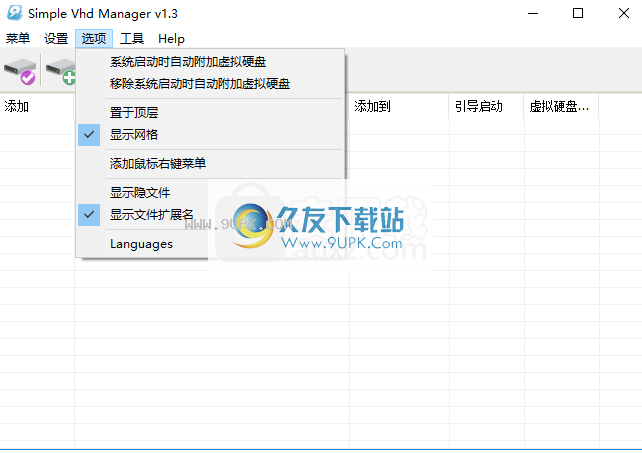Choose 移除系统启动时自动附加虚拟硬盘
The image size is (642, 453).
tap(210, 84)
